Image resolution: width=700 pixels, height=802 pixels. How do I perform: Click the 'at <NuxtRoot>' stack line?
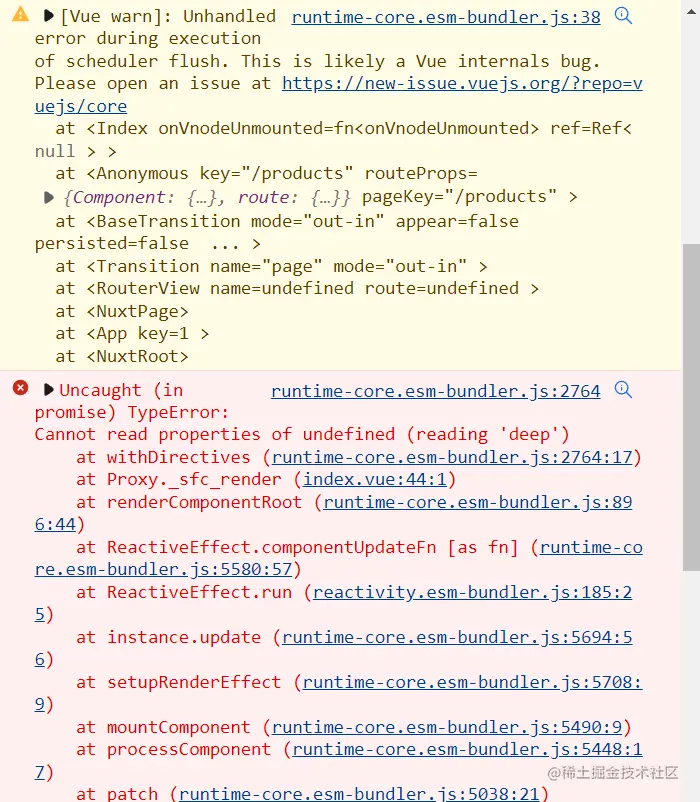point(122,357)
